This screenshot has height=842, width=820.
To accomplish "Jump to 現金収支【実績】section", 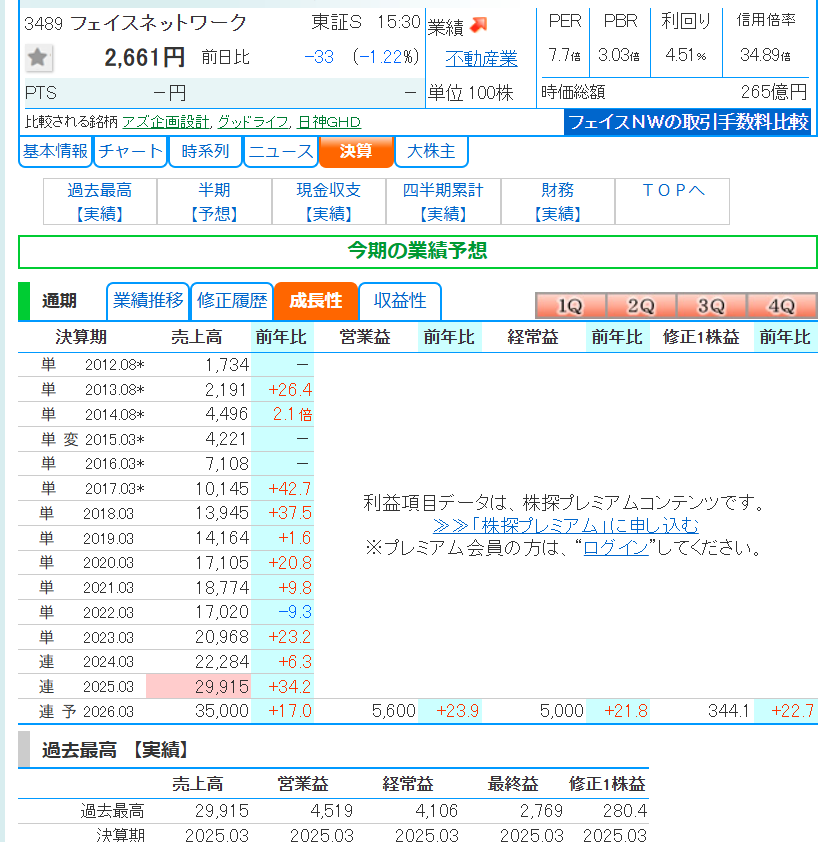I will (329, 202).
